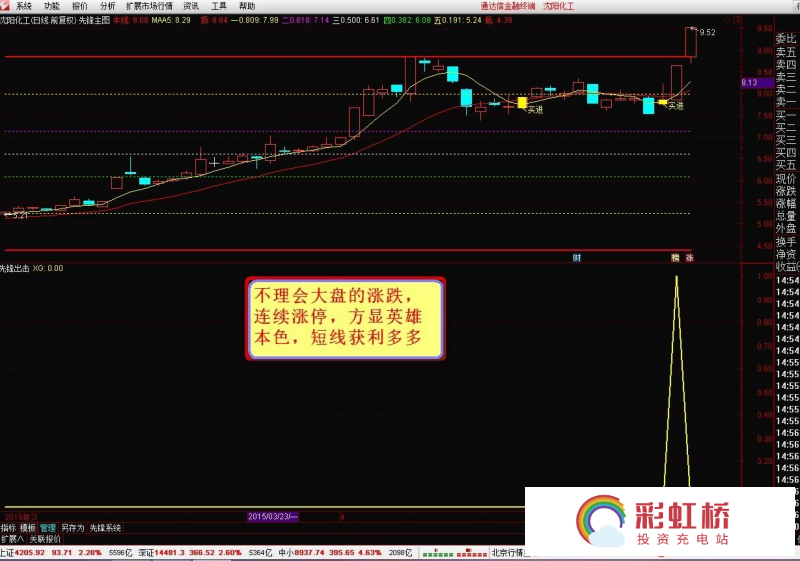The image size is (800, 561).
Task: Switch to the 指标 tab
Action: click(8, 527)
